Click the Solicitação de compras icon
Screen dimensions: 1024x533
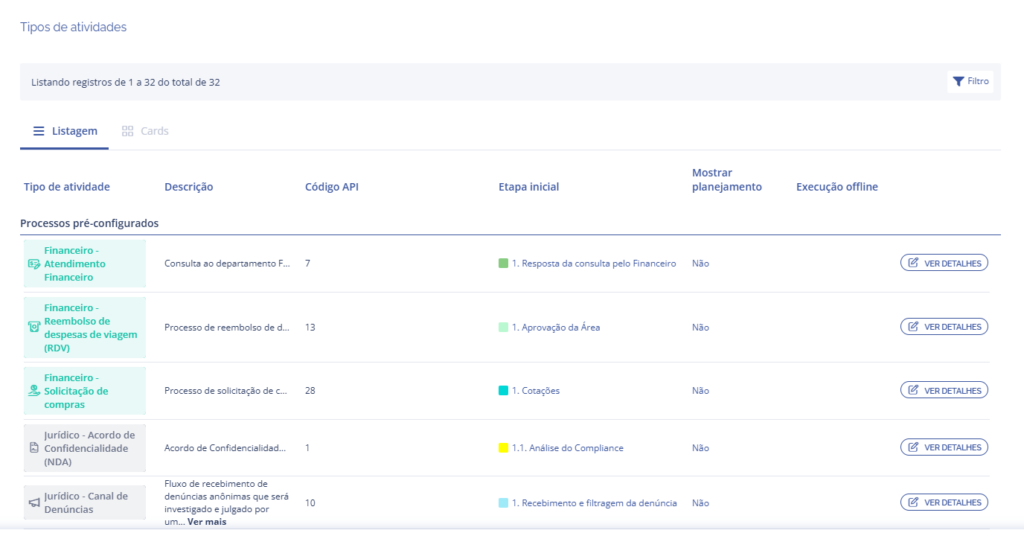pyautogui.click(x=33, y=391)
